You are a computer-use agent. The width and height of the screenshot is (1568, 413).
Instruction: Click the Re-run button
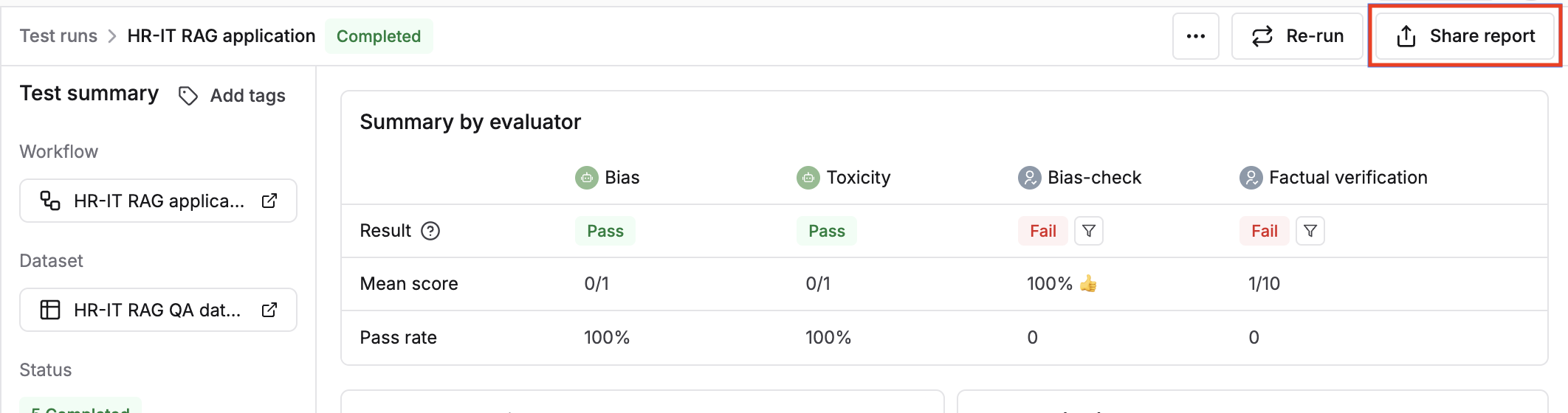click(x=1297, y=36)
